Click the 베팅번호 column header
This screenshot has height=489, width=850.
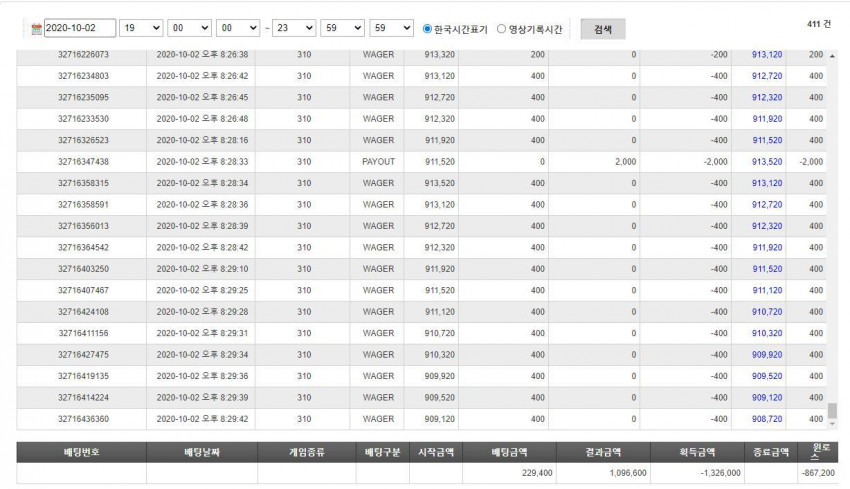click(x=81, y=452)
